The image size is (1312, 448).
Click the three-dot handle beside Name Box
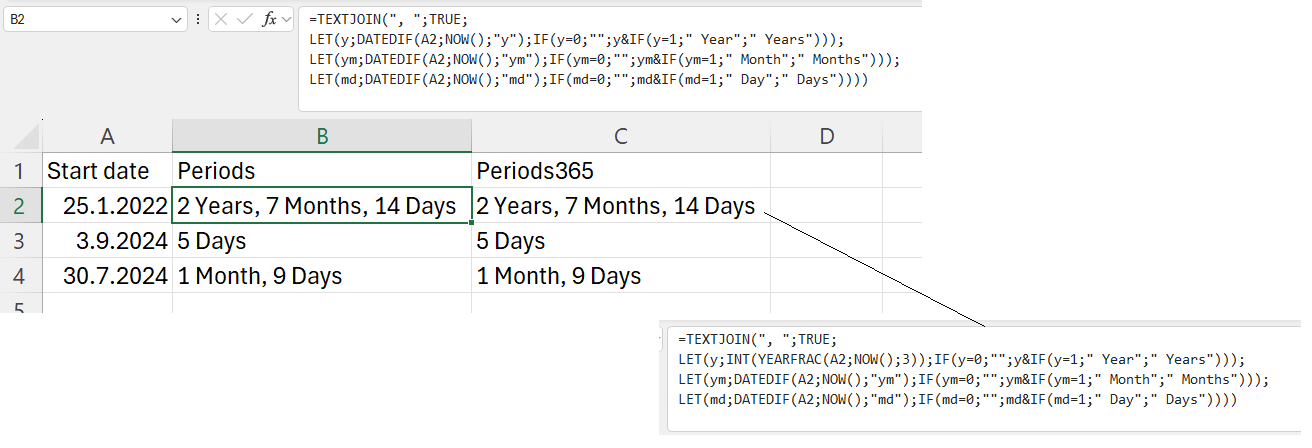tap(198, 19)
